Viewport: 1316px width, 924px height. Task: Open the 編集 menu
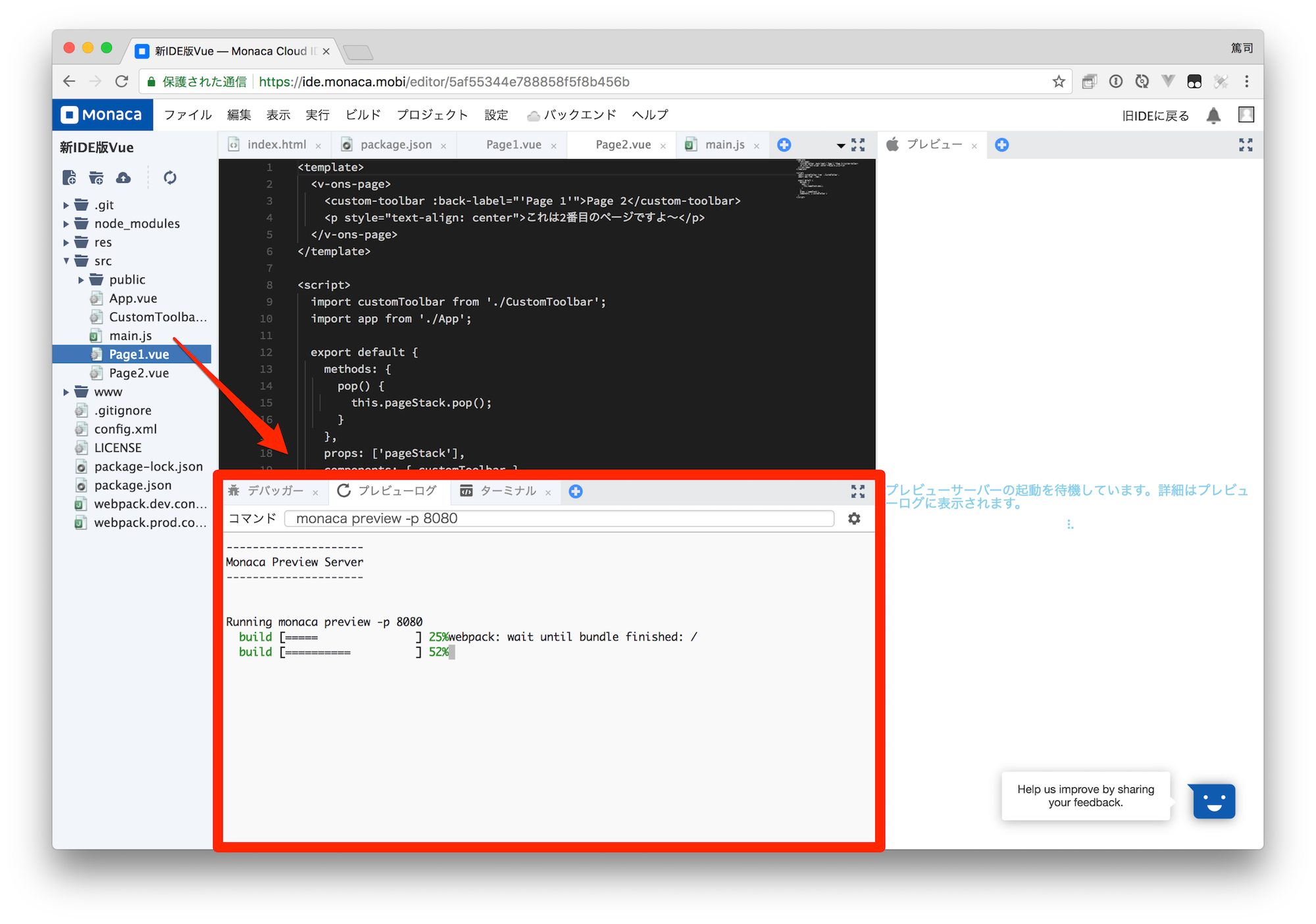(239, 115)
